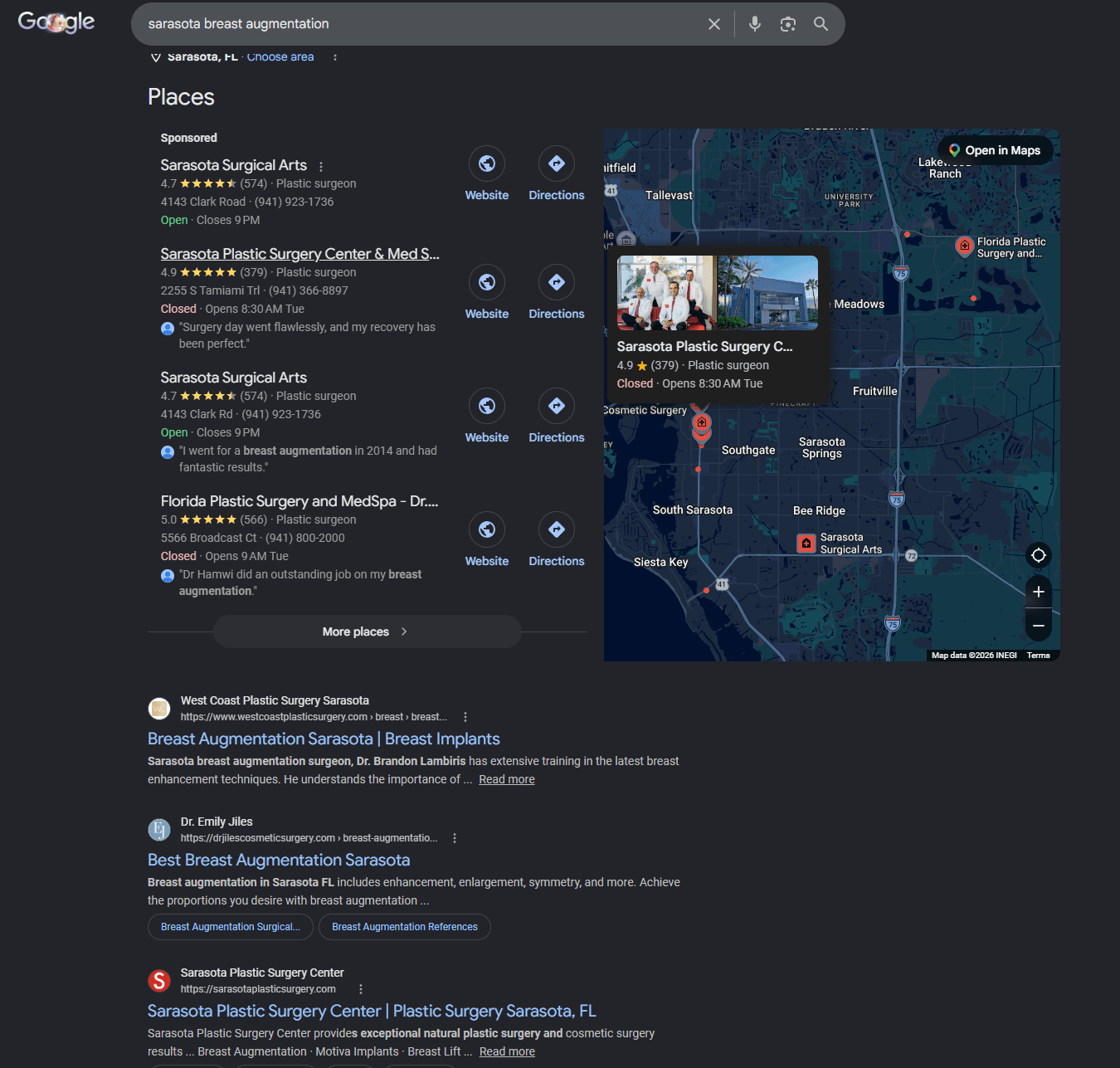Screen dimensions: 1120x1068
Task: Click Siesta Key label on the map
Action: [661, 562]
